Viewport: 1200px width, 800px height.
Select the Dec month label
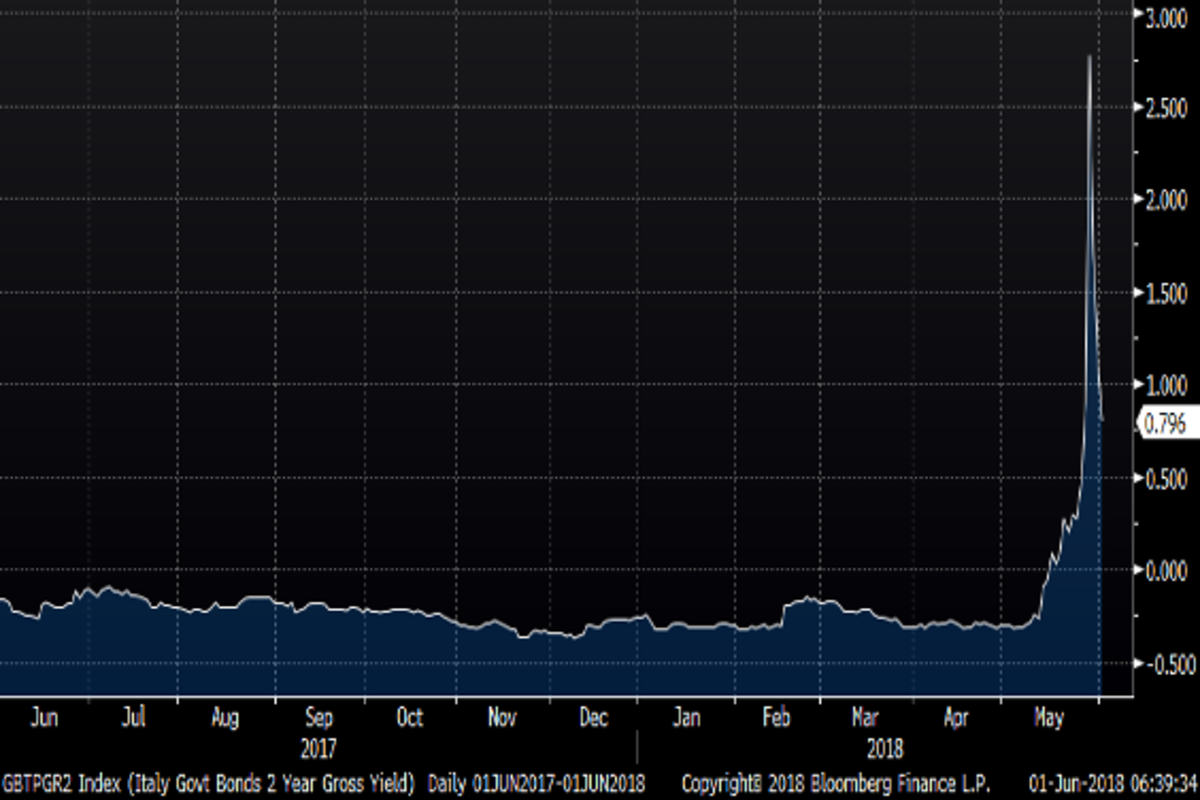click(x=593, y=718)
